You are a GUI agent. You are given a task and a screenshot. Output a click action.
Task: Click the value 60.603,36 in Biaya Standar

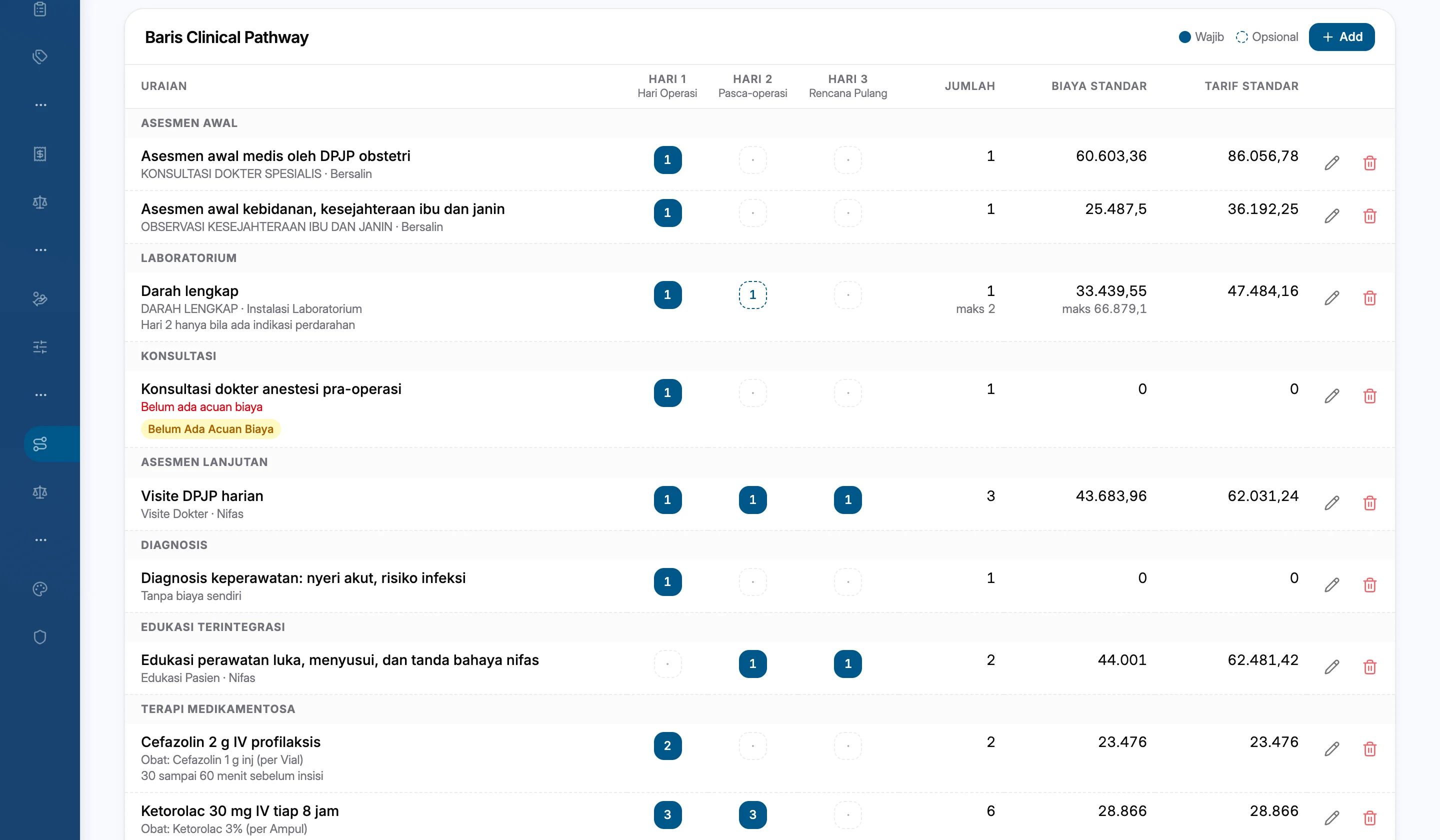(x=1111, y=156)
